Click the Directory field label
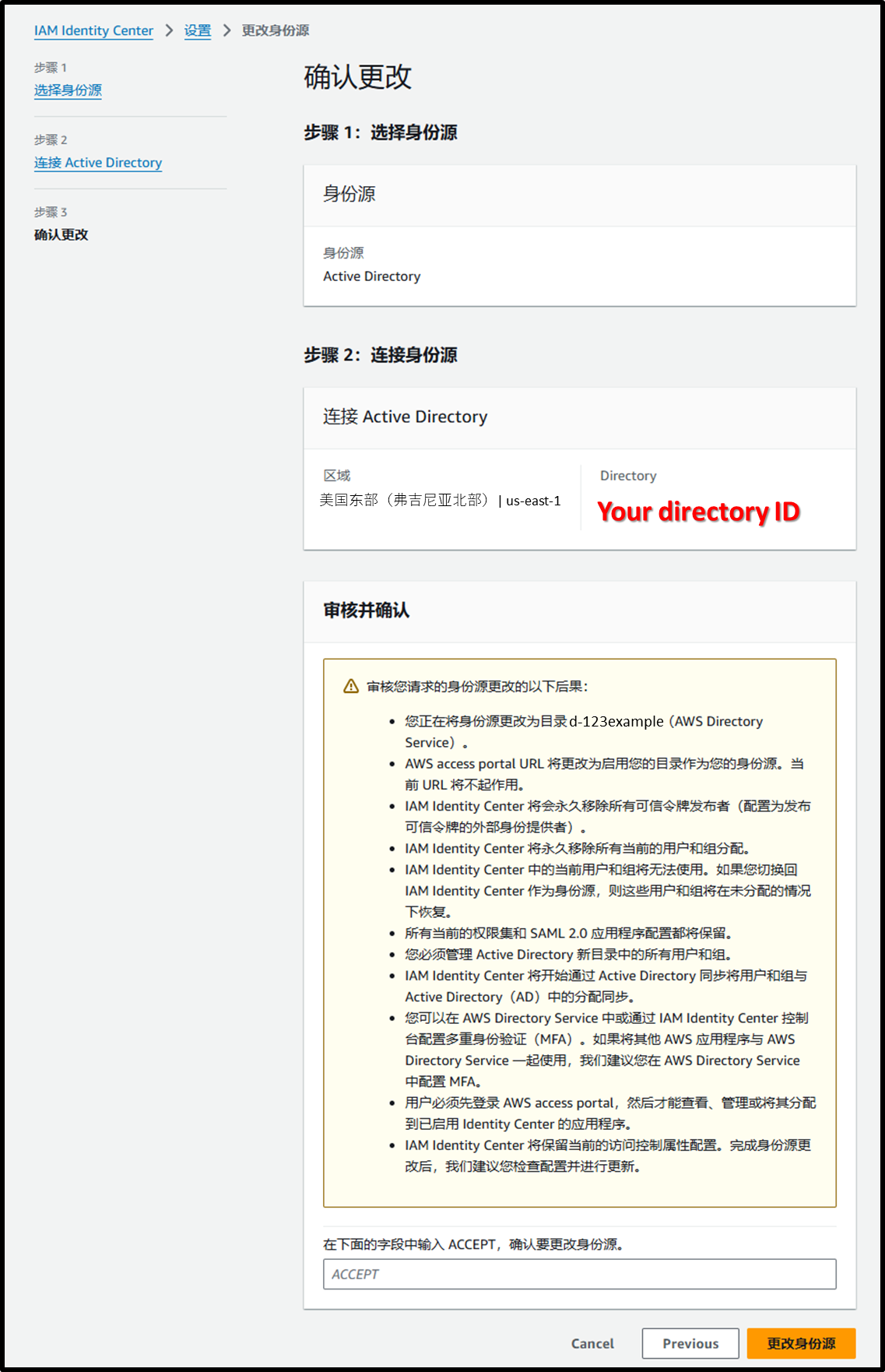Image resolution: width=885 pixels, height=1372 pixels. [x=628, y=476]
